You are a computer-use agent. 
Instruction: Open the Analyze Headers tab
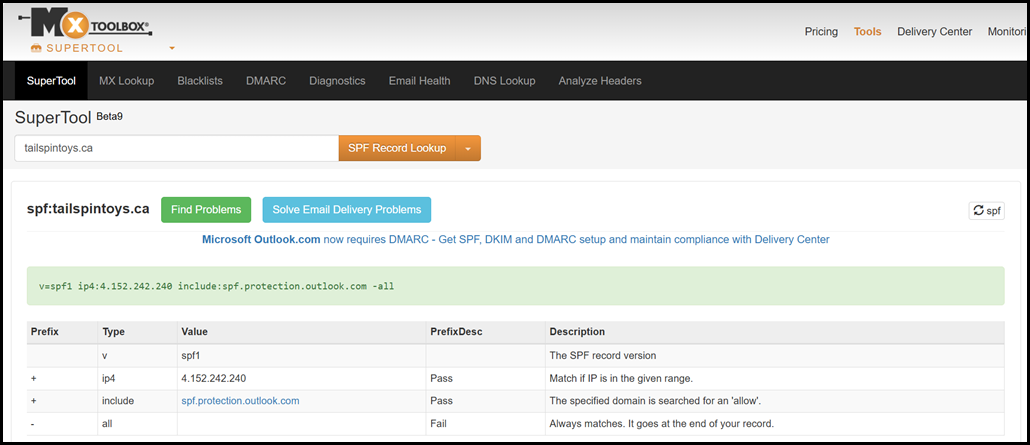[x=600, y=81]
